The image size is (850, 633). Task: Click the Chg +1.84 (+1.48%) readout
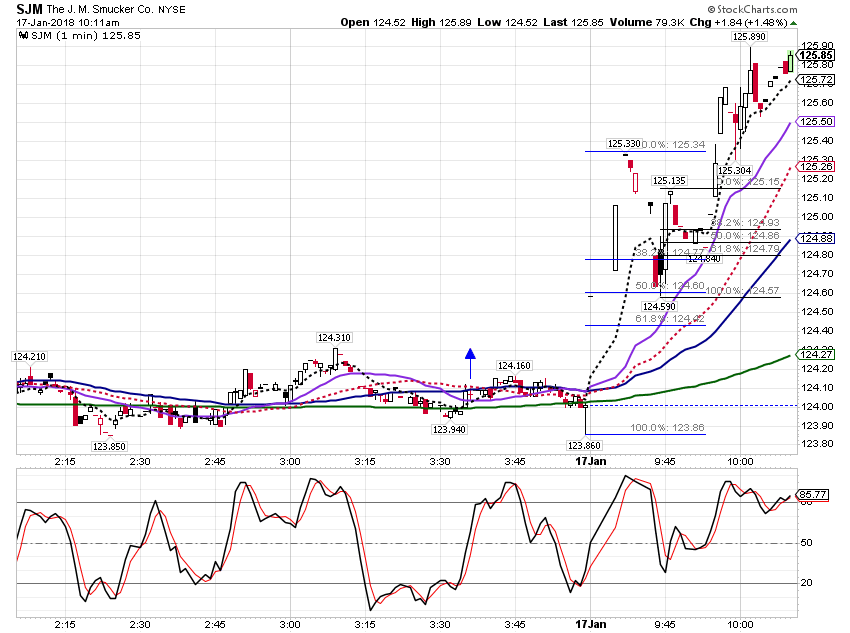tap(738, 22)
